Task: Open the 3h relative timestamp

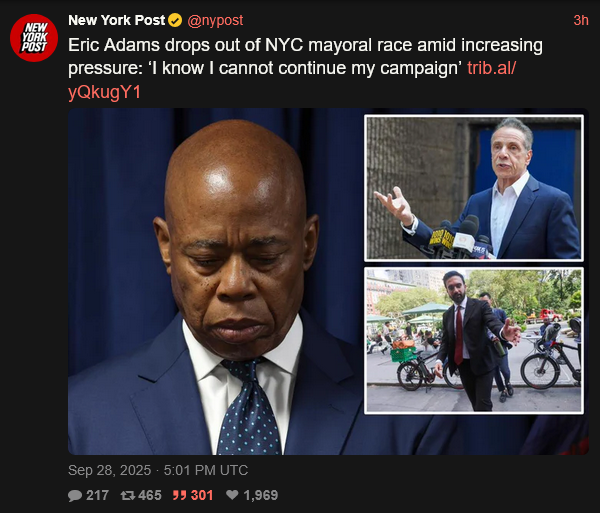Action: click(580, 20)
